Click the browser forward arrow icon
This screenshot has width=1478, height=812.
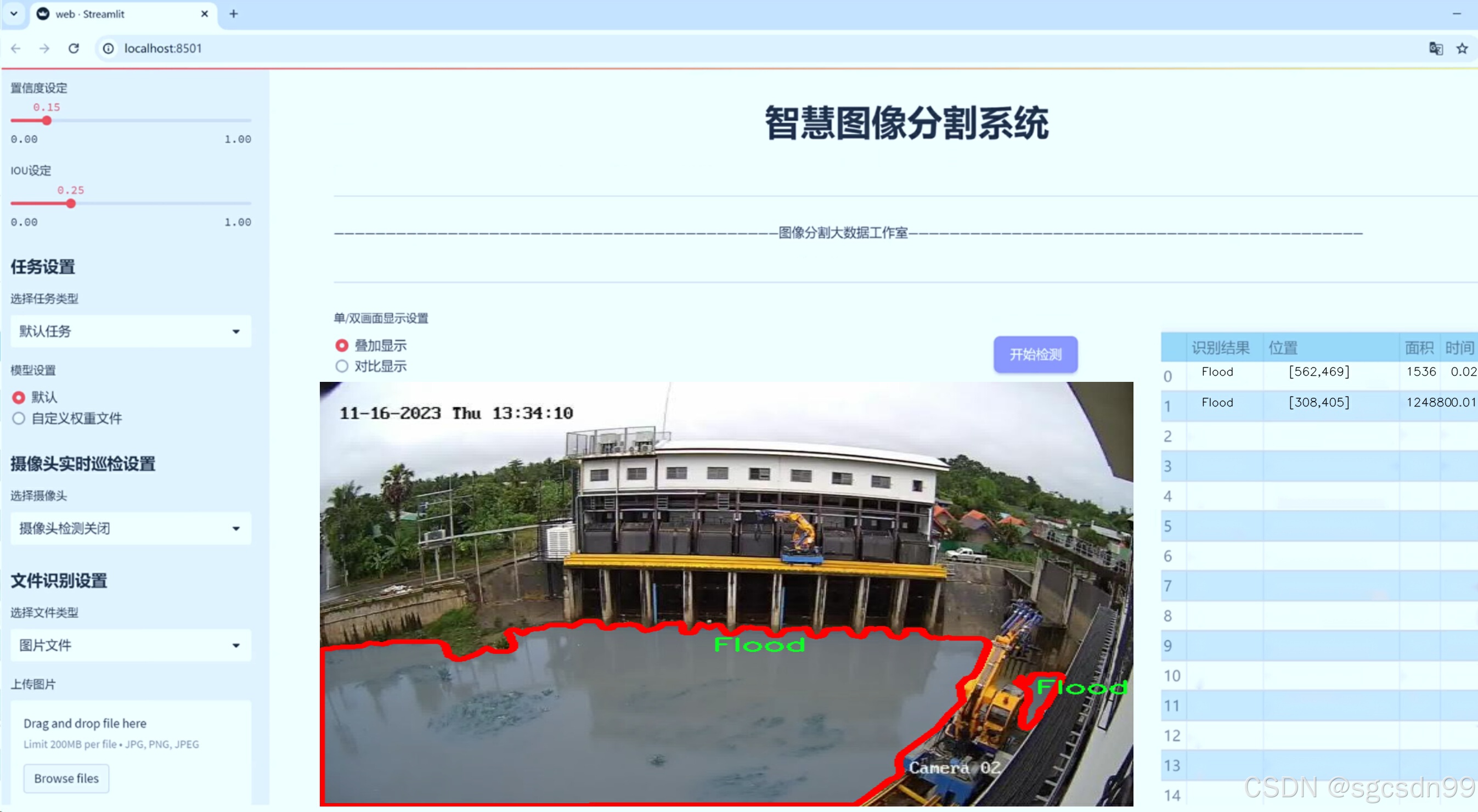pyautogui.click(x=44, y=48)
